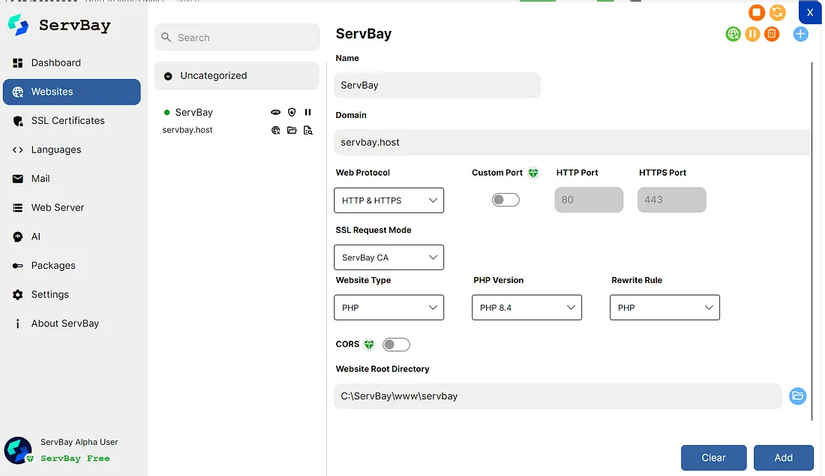This screenshot has height=476, width=825.
Task: Click the shield certificate icon in ServBay row
Action: 292,112
